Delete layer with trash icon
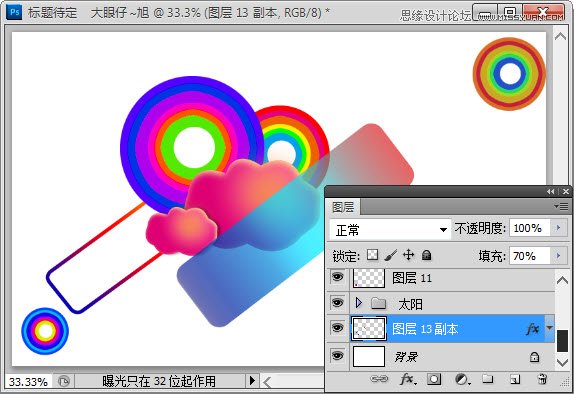Image resolution: width=574 pixels, height=394 pixels. [543, 379]
